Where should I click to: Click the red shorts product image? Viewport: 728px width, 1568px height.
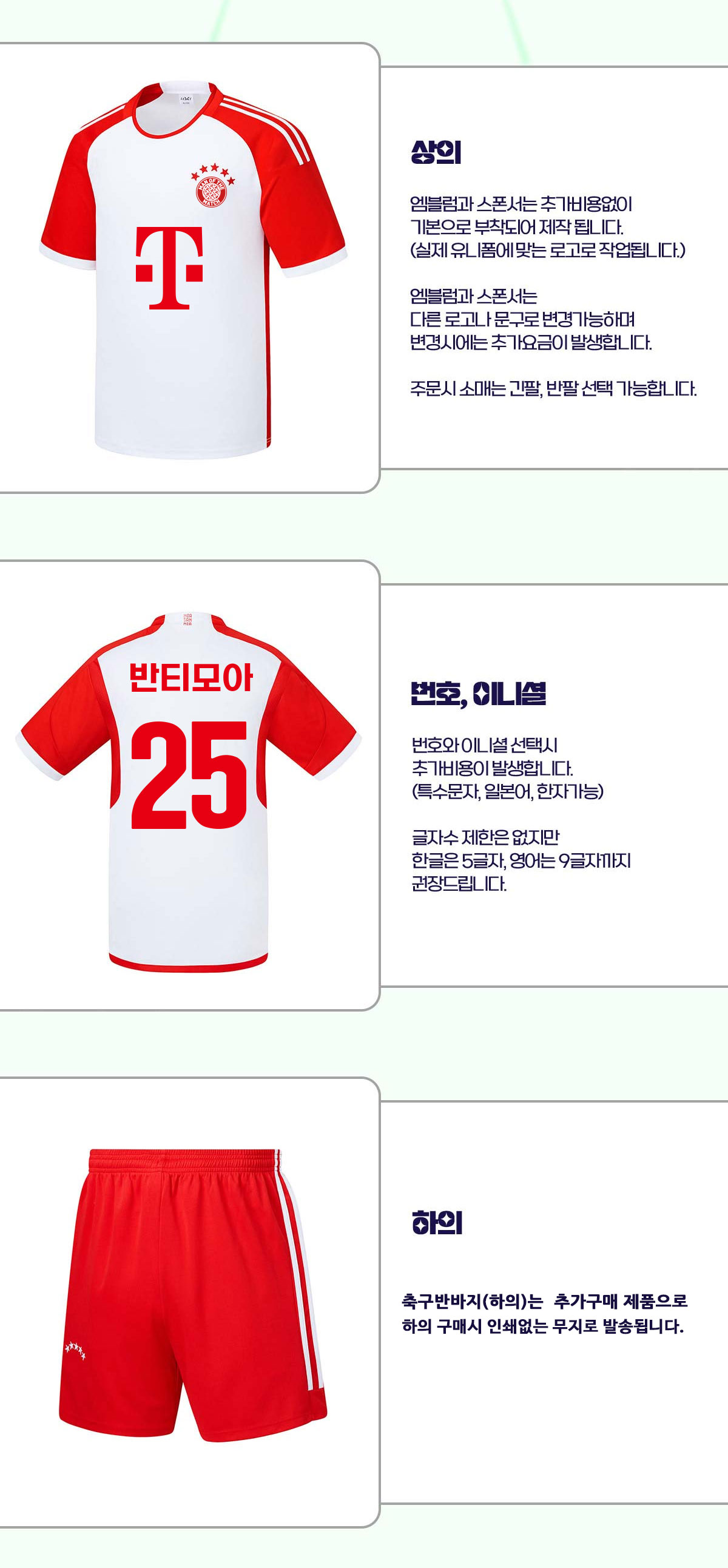(x=193, y=1296)
